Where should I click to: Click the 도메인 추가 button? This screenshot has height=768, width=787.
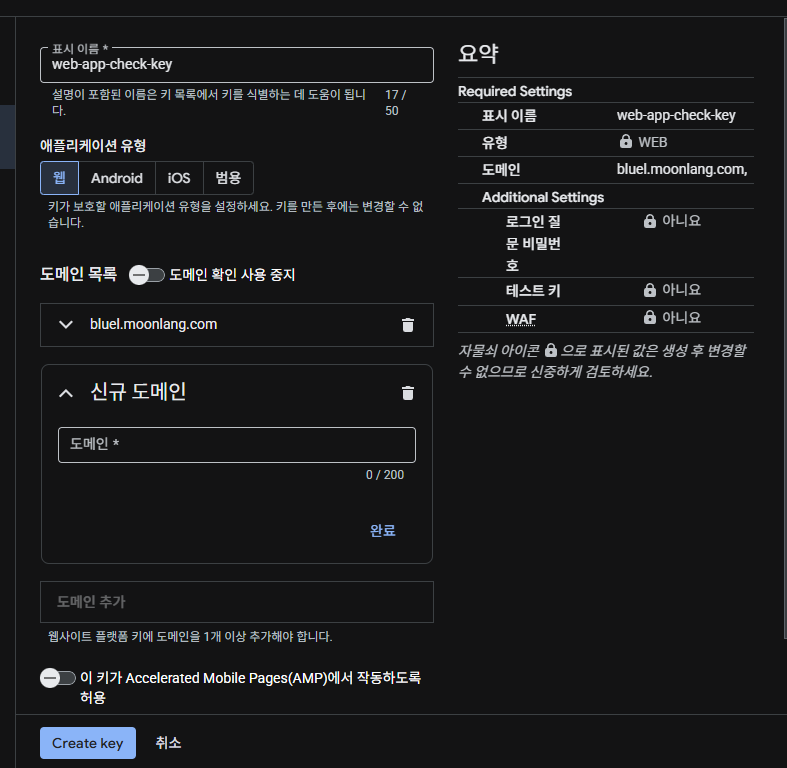(237, 602)
